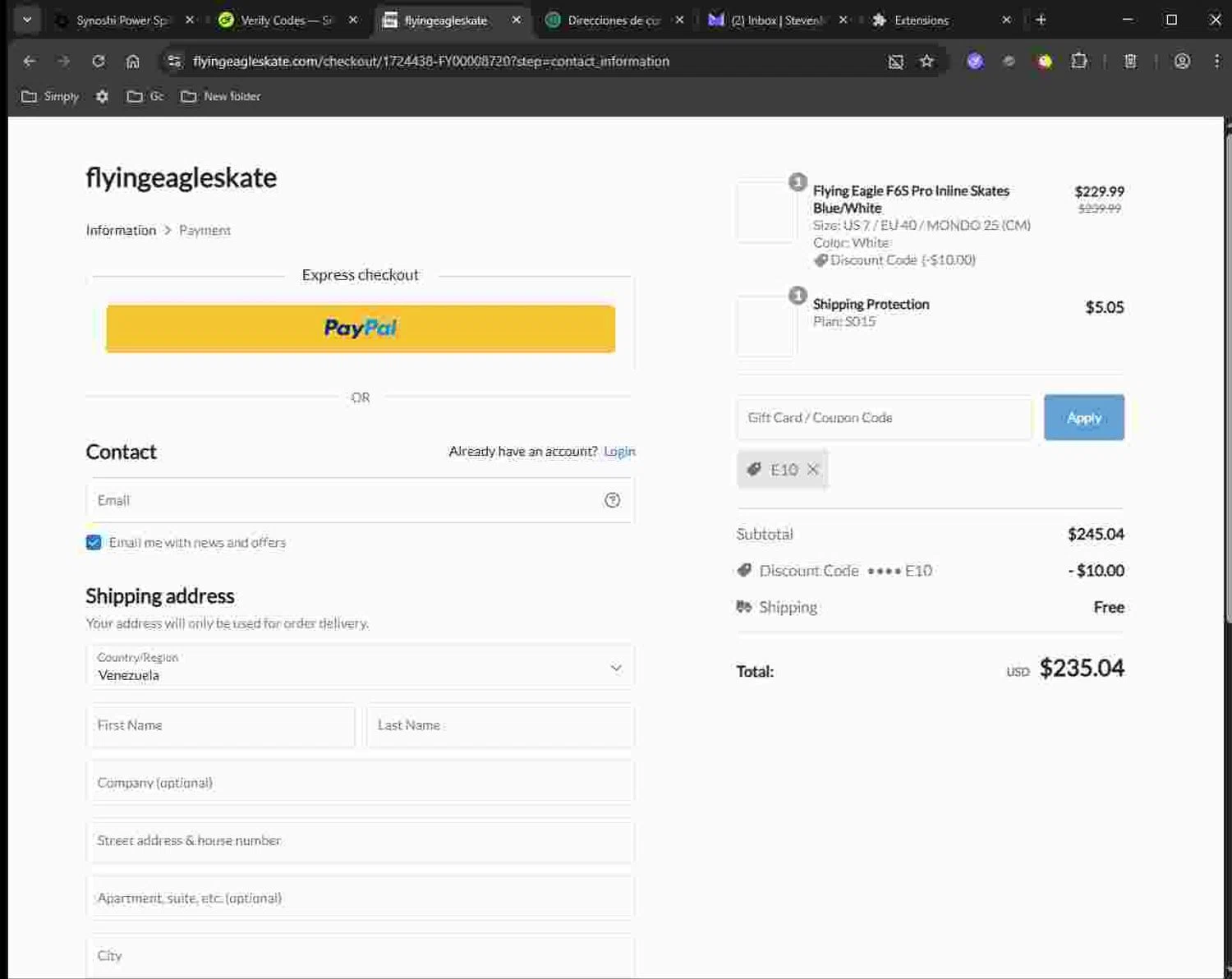Screen dimensions: 1232x979
Task: Click the Shipping Protection $5.05 price
Action: [x=1105, y=307]
